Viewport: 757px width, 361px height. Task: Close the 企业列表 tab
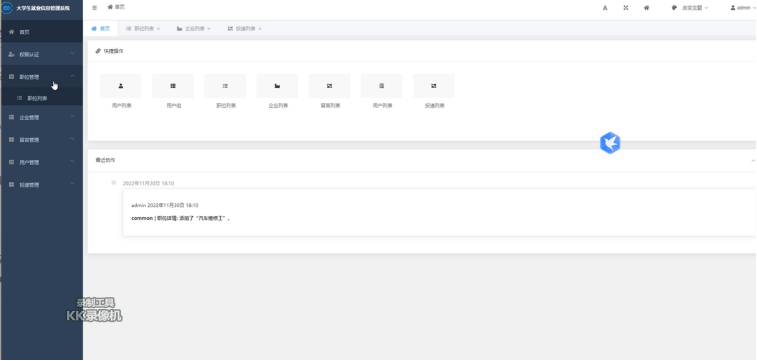pyautogui.click(x=209, y=29)
